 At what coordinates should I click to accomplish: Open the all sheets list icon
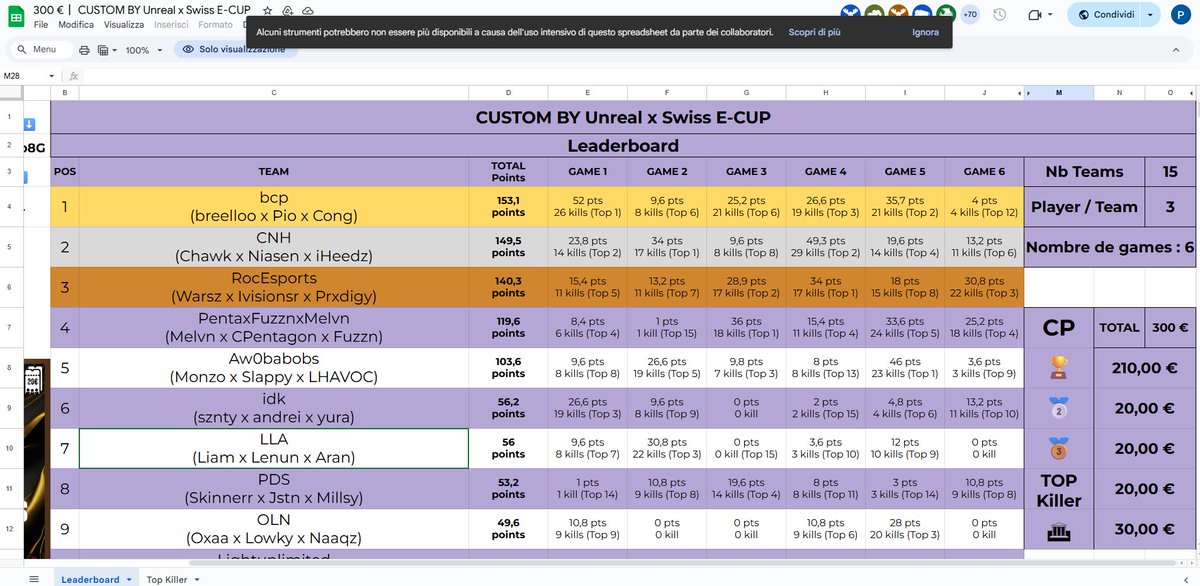click(34, 579)
